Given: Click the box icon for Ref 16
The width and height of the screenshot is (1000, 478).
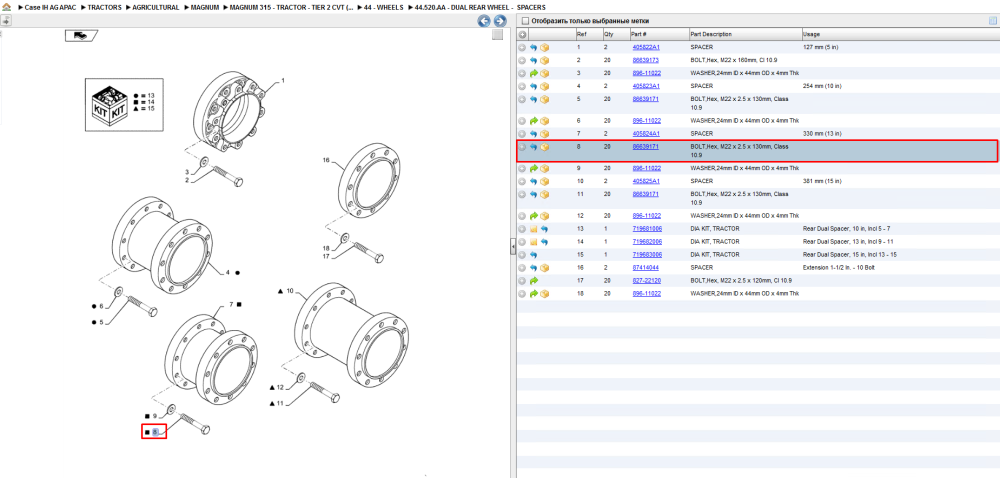Looking at the screenshot, I should pyautogui.click(x=545, y=268).
